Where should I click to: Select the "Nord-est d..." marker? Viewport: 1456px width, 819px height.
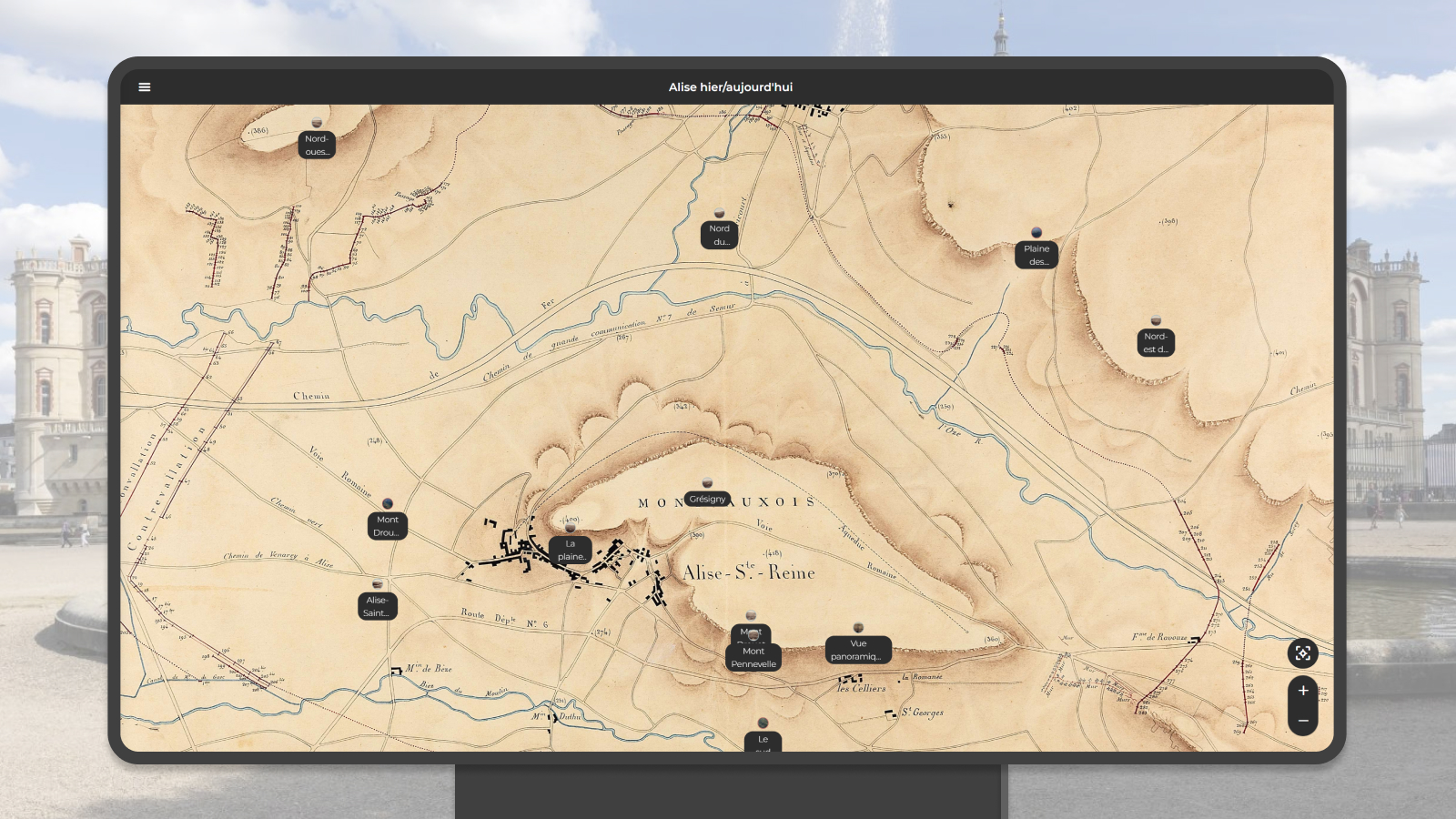click(1156, 342)
